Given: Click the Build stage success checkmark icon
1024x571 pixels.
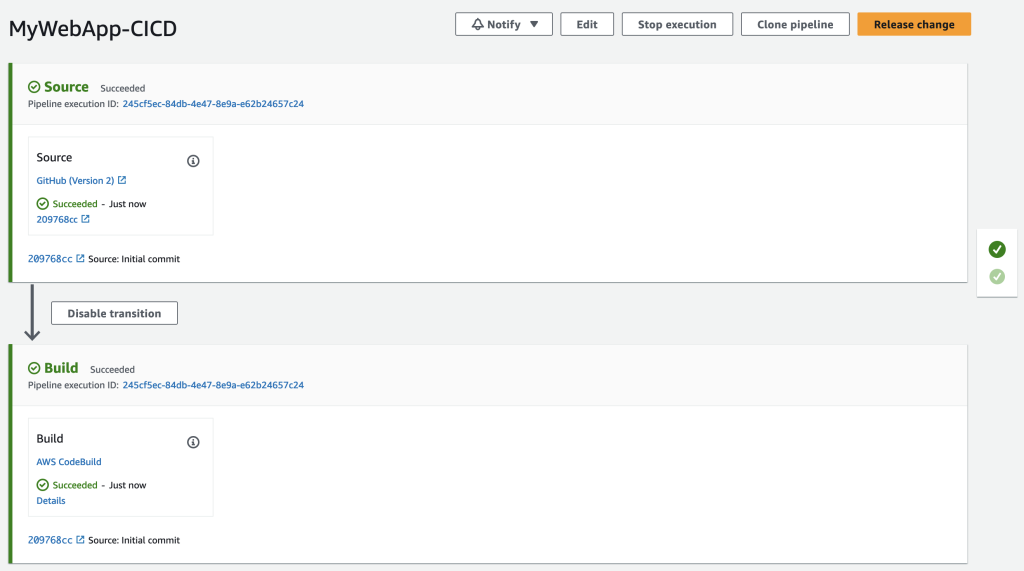Looking at the screenshot, I should [x=34, y=368].
